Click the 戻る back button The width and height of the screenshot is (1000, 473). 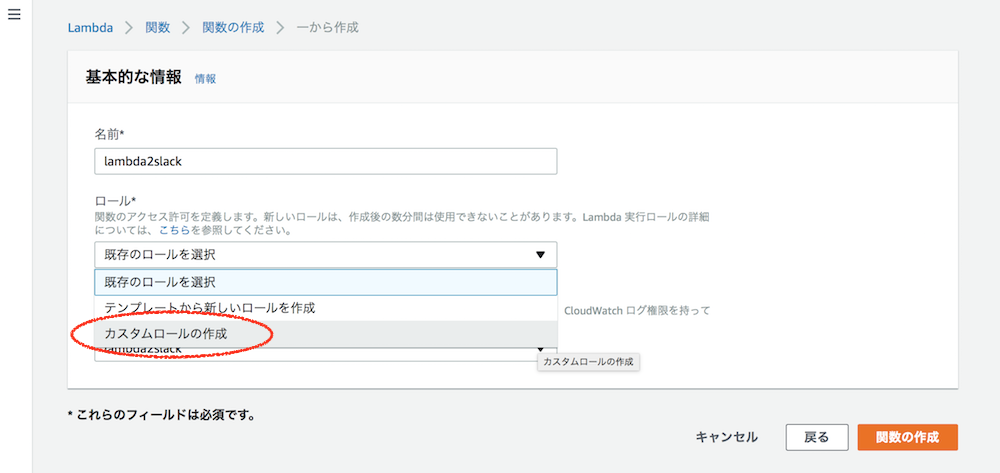coord(816,437)
